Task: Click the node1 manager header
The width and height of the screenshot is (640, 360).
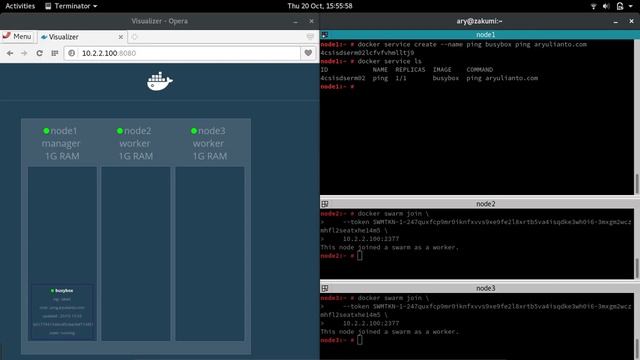Action: (62, 143)
